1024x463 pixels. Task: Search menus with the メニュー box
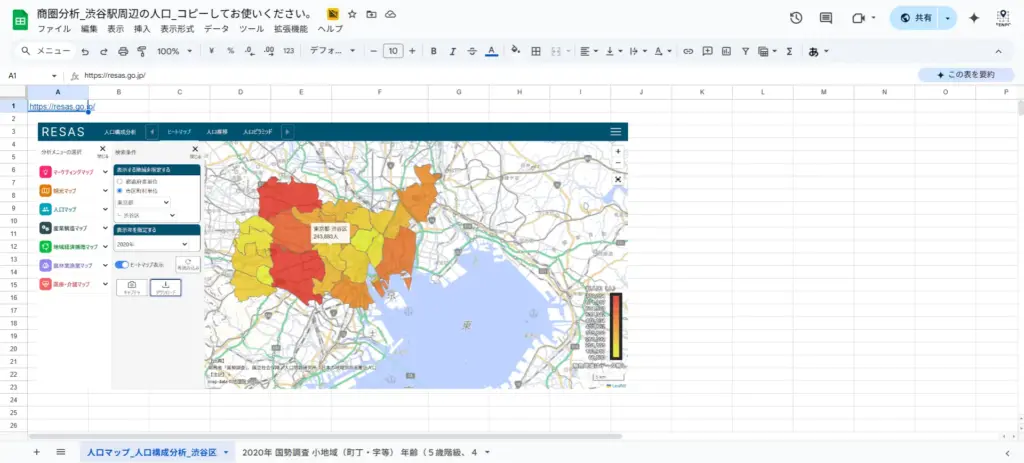click(45, 51)
